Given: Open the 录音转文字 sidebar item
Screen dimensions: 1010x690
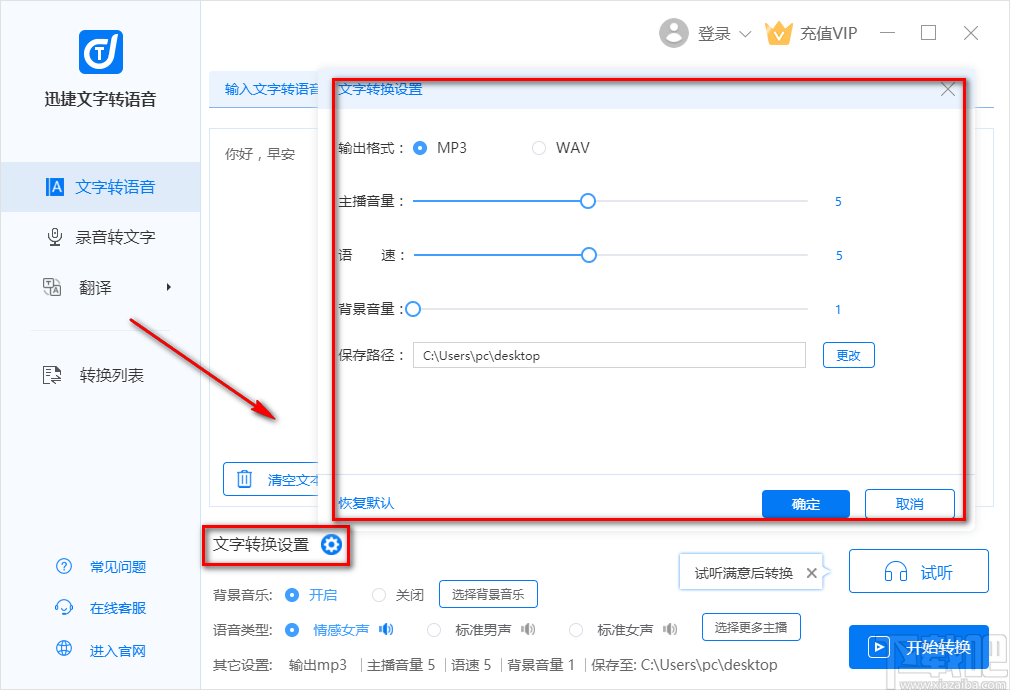Looking at the screenshot, I should (100, 237).
